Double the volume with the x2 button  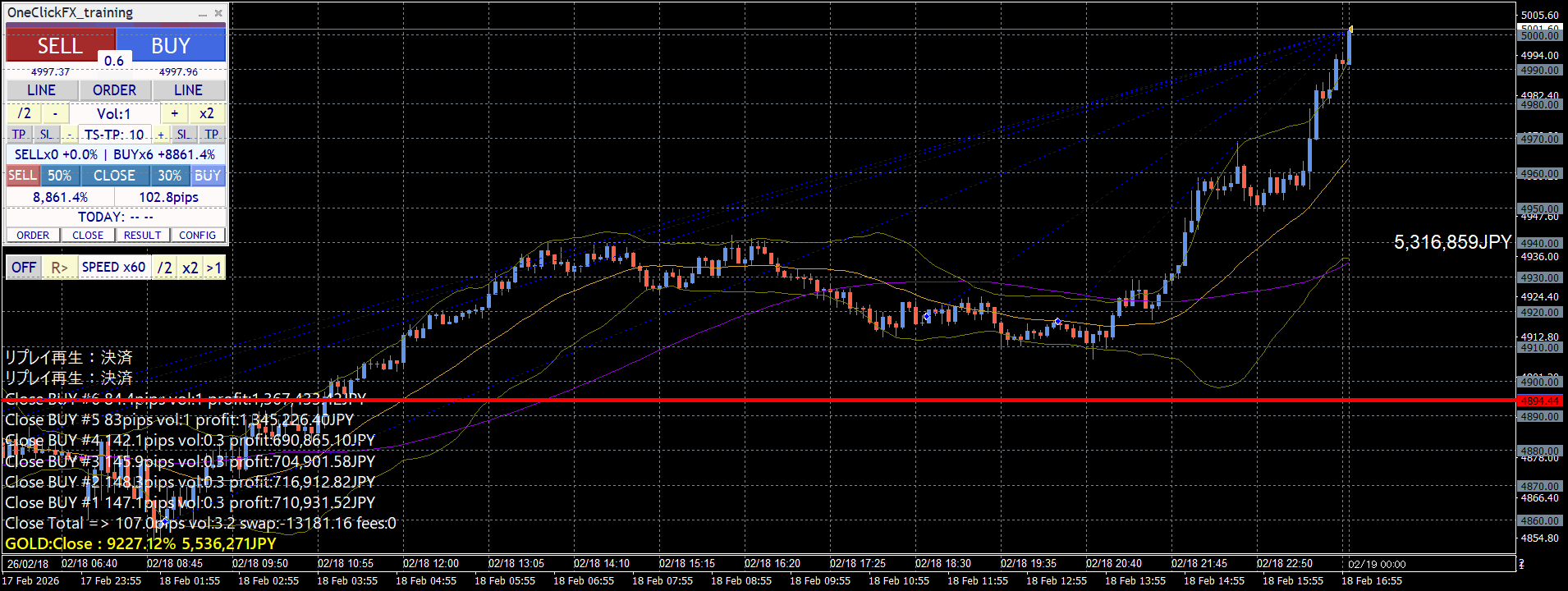(x=207, y=113)
